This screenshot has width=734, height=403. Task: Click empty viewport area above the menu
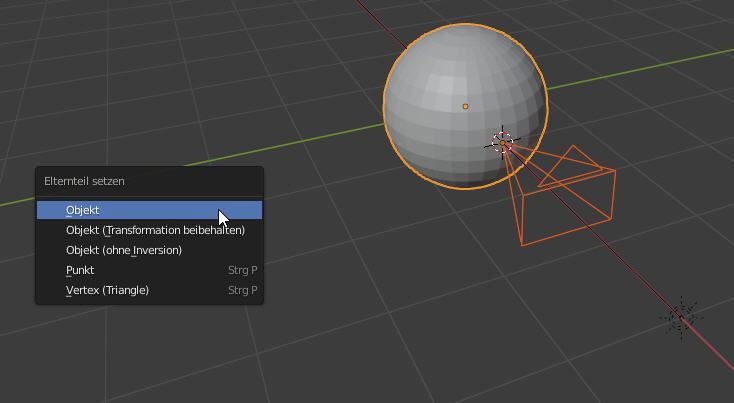(x=150, y=80)
